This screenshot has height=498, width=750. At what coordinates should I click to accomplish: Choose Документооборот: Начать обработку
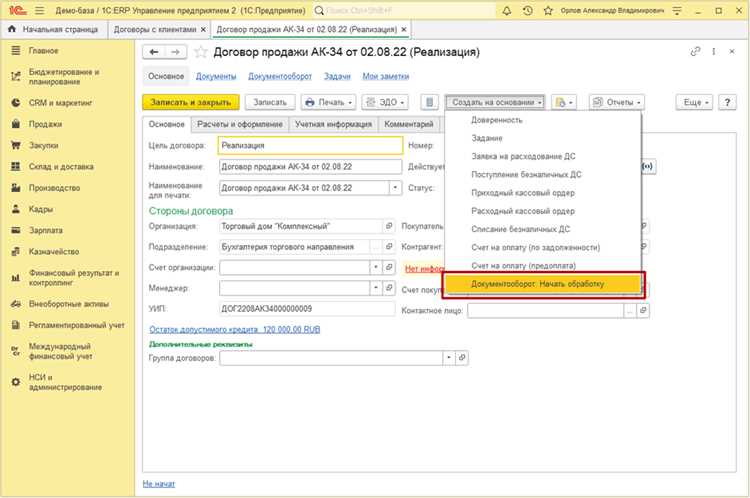click(x=544, y=284)
